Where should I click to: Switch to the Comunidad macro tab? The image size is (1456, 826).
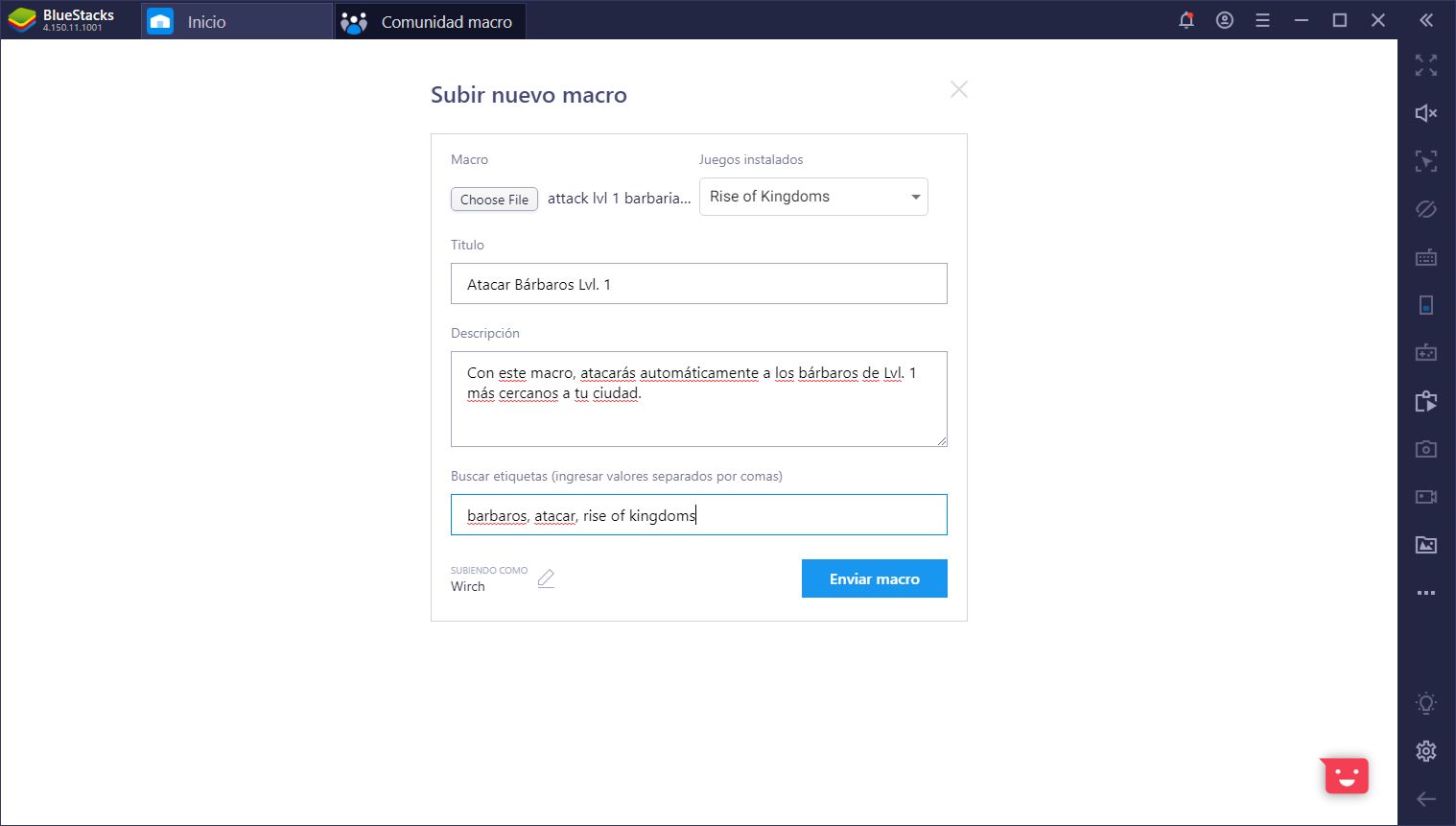pos(430,21)
